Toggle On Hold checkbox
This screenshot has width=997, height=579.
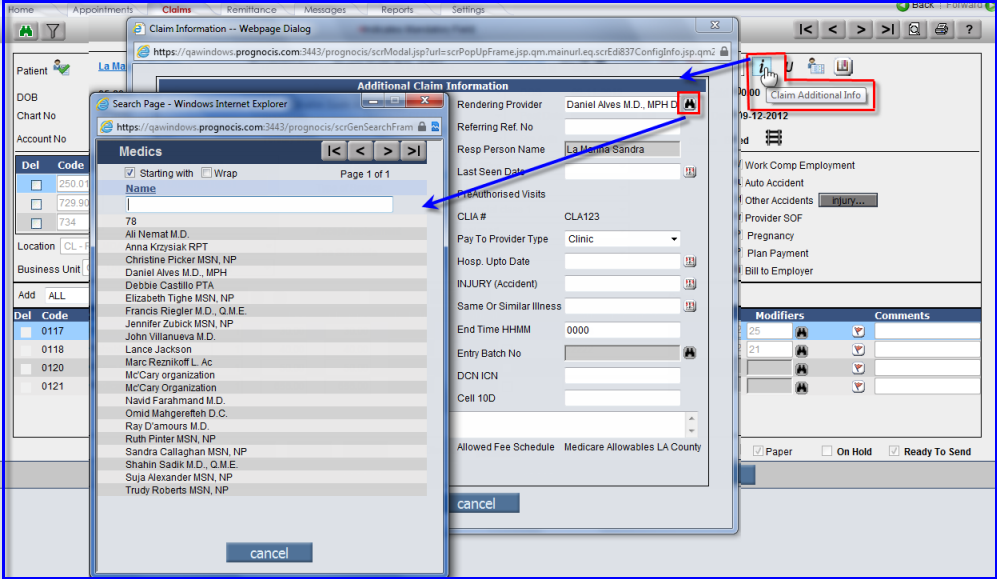827,451
